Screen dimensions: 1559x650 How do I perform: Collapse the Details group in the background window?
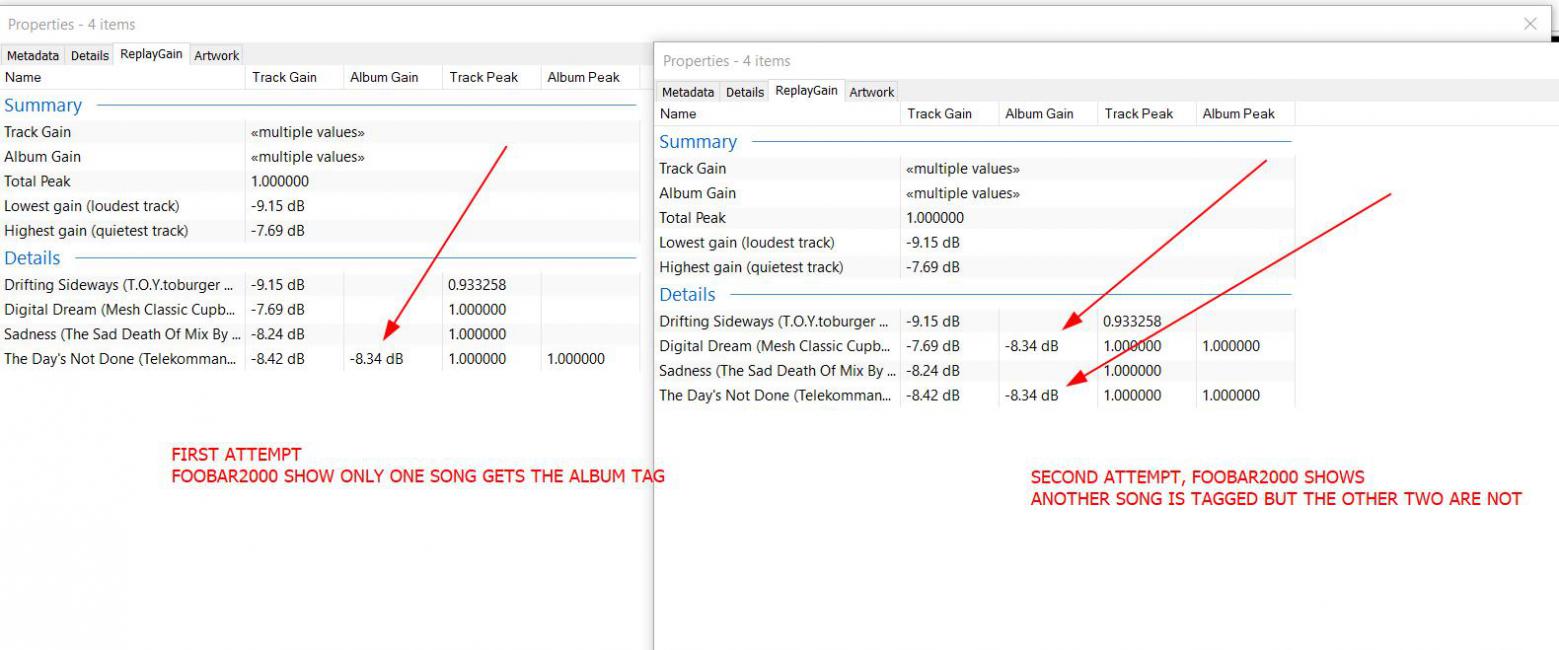tap(32, 258)
